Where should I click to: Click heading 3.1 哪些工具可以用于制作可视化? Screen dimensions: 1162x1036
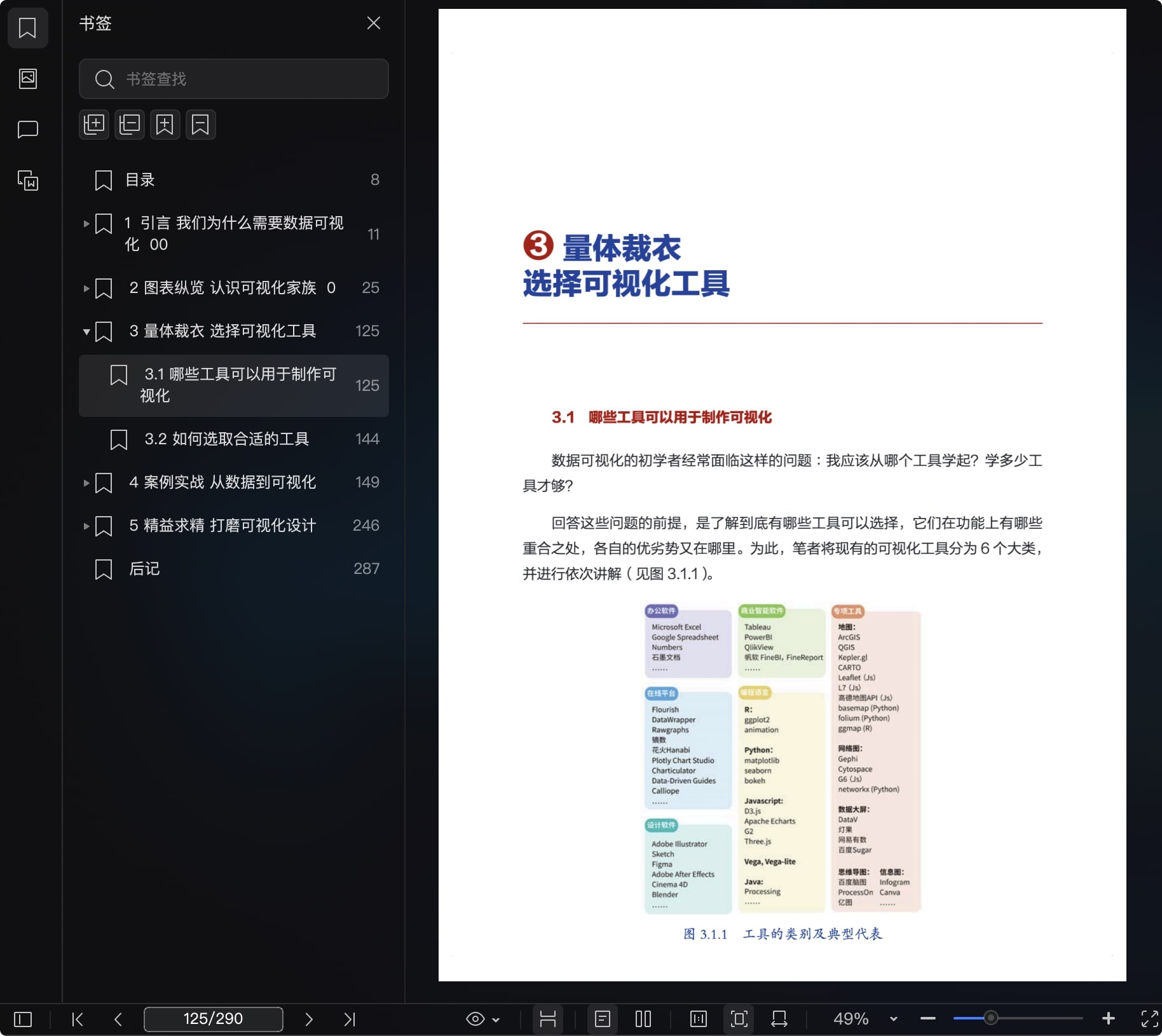pos(661,418)
